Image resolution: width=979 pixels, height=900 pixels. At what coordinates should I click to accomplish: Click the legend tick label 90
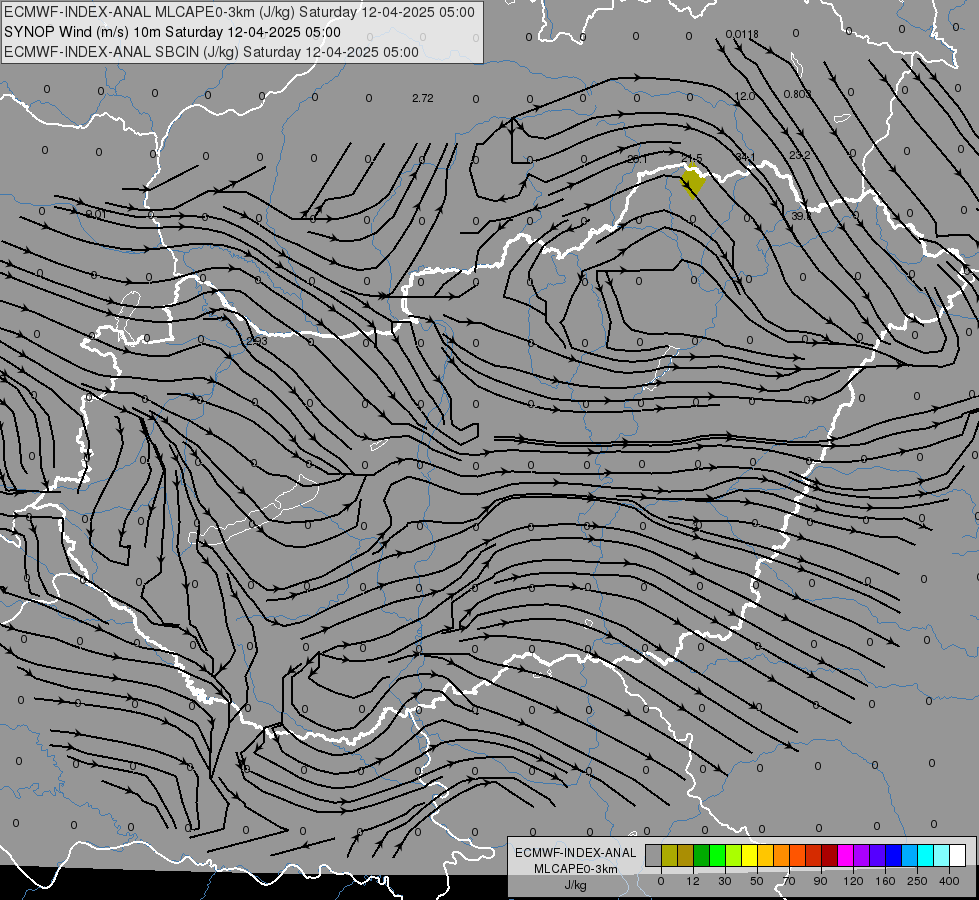pos(820,881)
